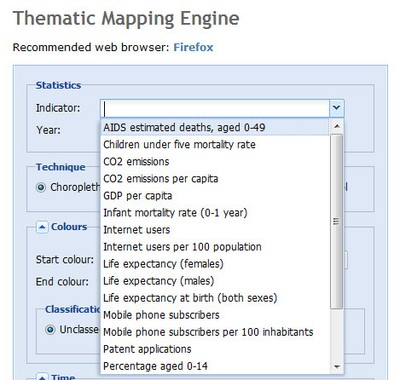Pick Life expectancy (females)
Image resolution: width=400 pixels, height=380 pixels.
(x=215, y=264)
